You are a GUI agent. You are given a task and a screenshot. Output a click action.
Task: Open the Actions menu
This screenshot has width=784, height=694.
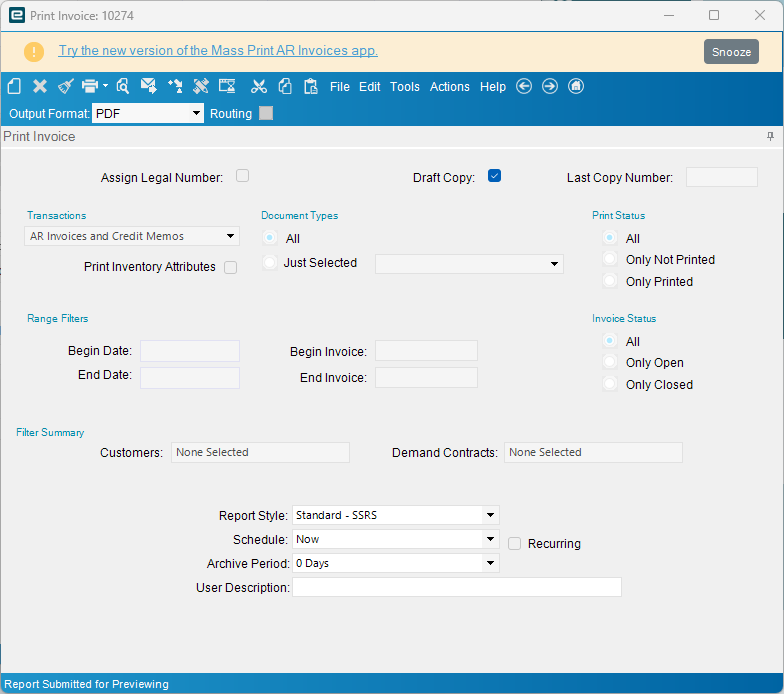(450, 87)
